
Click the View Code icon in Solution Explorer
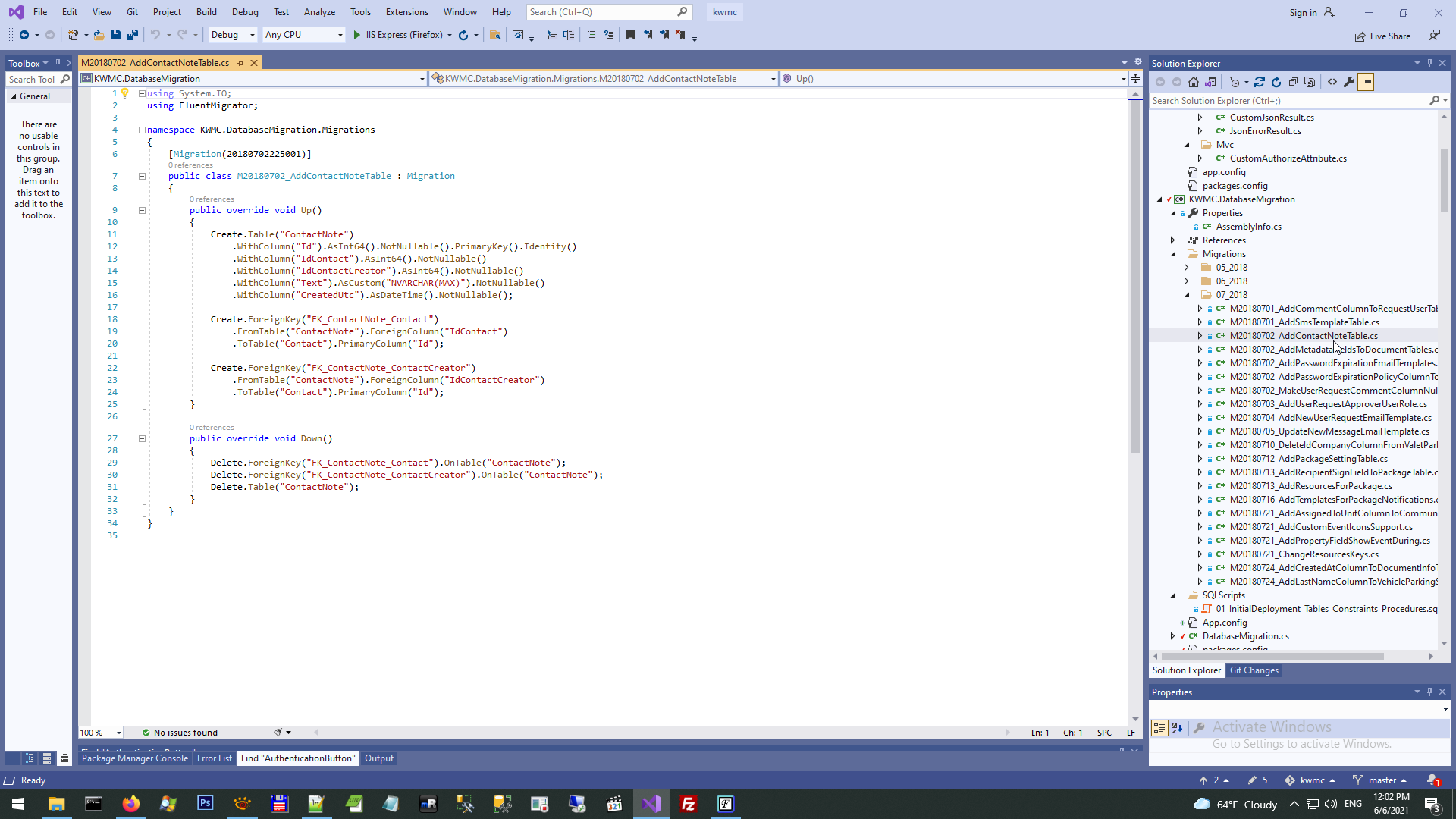1332,82
